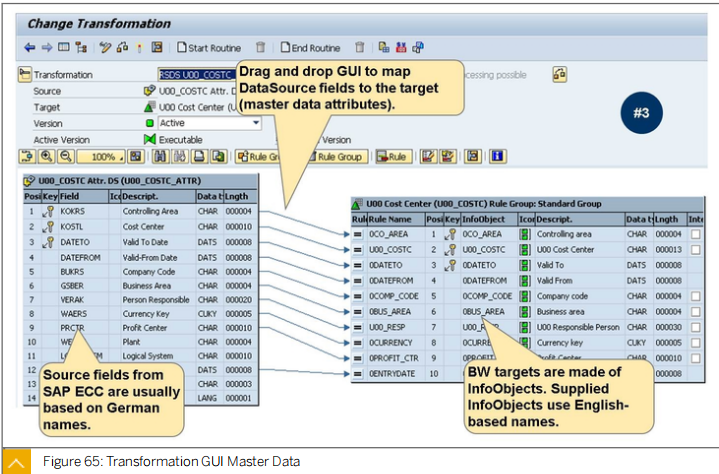The width and height of the screenshot is (719, 474).
Task: Select the DATEFROM source field
Action: pos(80,258)
